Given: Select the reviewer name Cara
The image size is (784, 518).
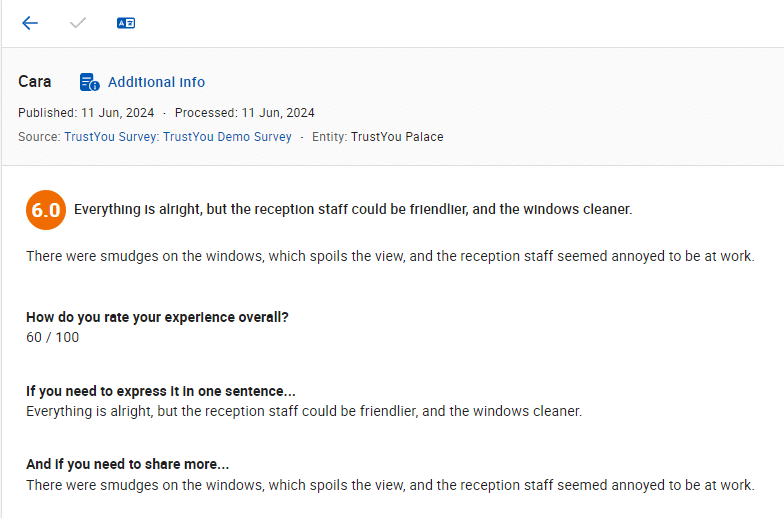Looking at the screenshot, I should [x=35, y=81].
